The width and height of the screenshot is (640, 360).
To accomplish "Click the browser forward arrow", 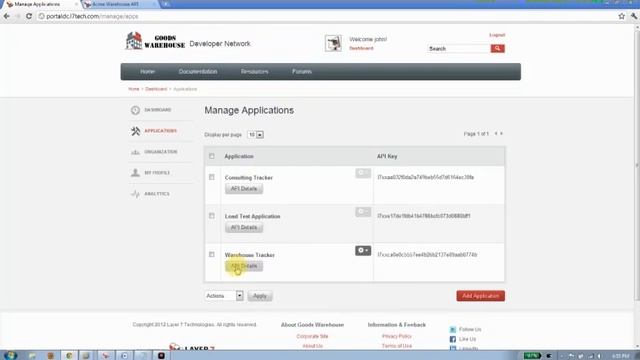I will pos(18,16).
